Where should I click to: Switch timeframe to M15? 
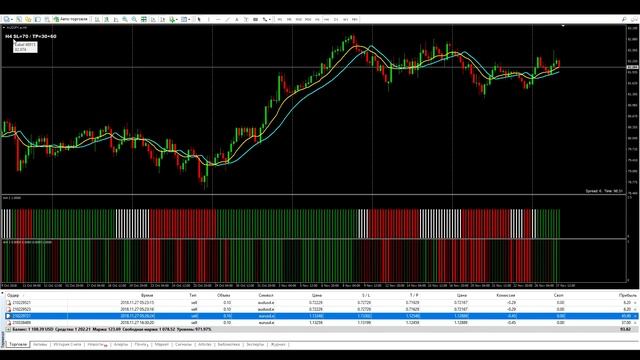click(298, 19)
